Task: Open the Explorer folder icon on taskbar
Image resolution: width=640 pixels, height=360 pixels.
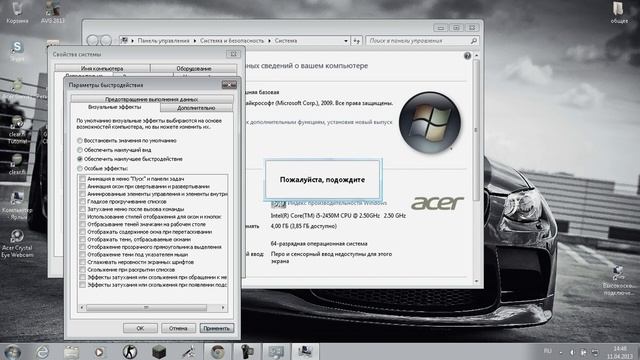Action: click(71, 352)
